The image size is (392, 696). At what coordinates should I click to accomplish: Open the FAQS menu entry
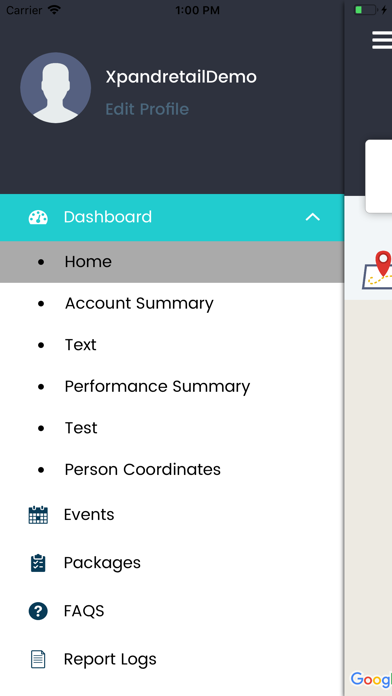pos(172,611)
